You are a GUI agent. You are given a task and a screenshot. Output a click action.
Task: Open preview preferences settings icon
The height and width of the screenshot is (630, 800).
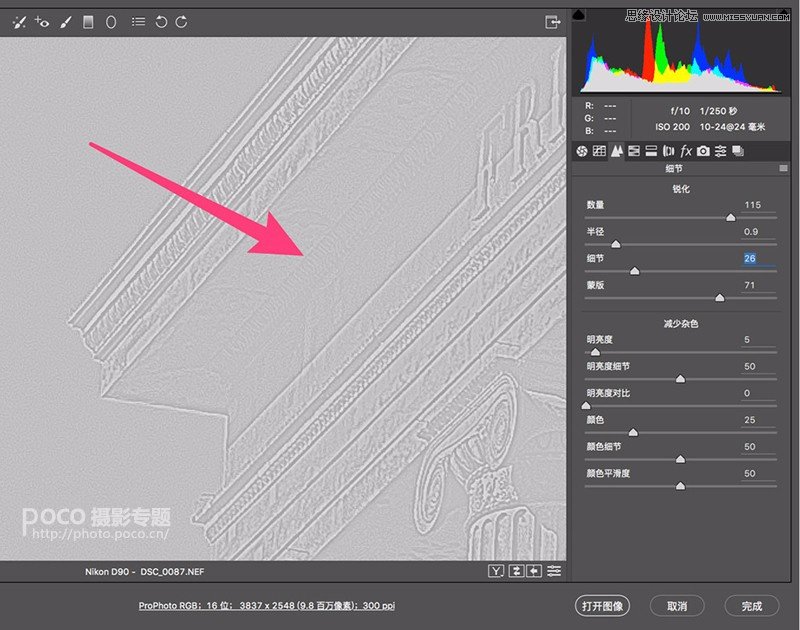click(554, 571)
